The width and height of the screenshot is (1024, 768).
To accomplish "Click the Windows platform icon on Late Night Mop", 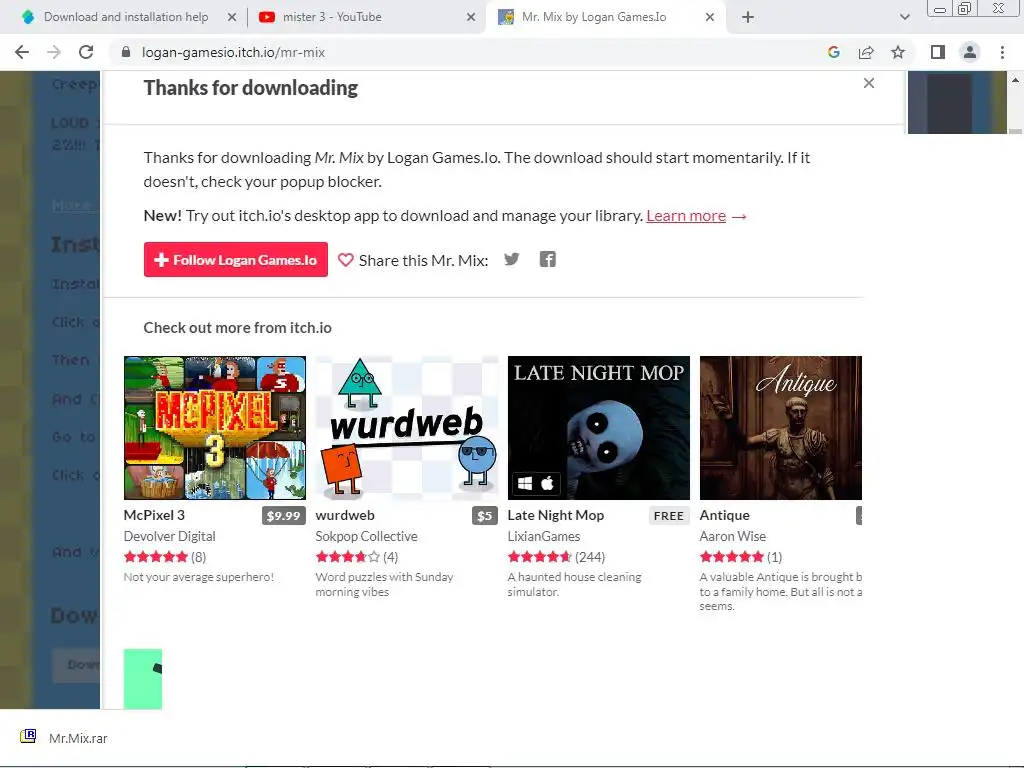I will point(524,483).
